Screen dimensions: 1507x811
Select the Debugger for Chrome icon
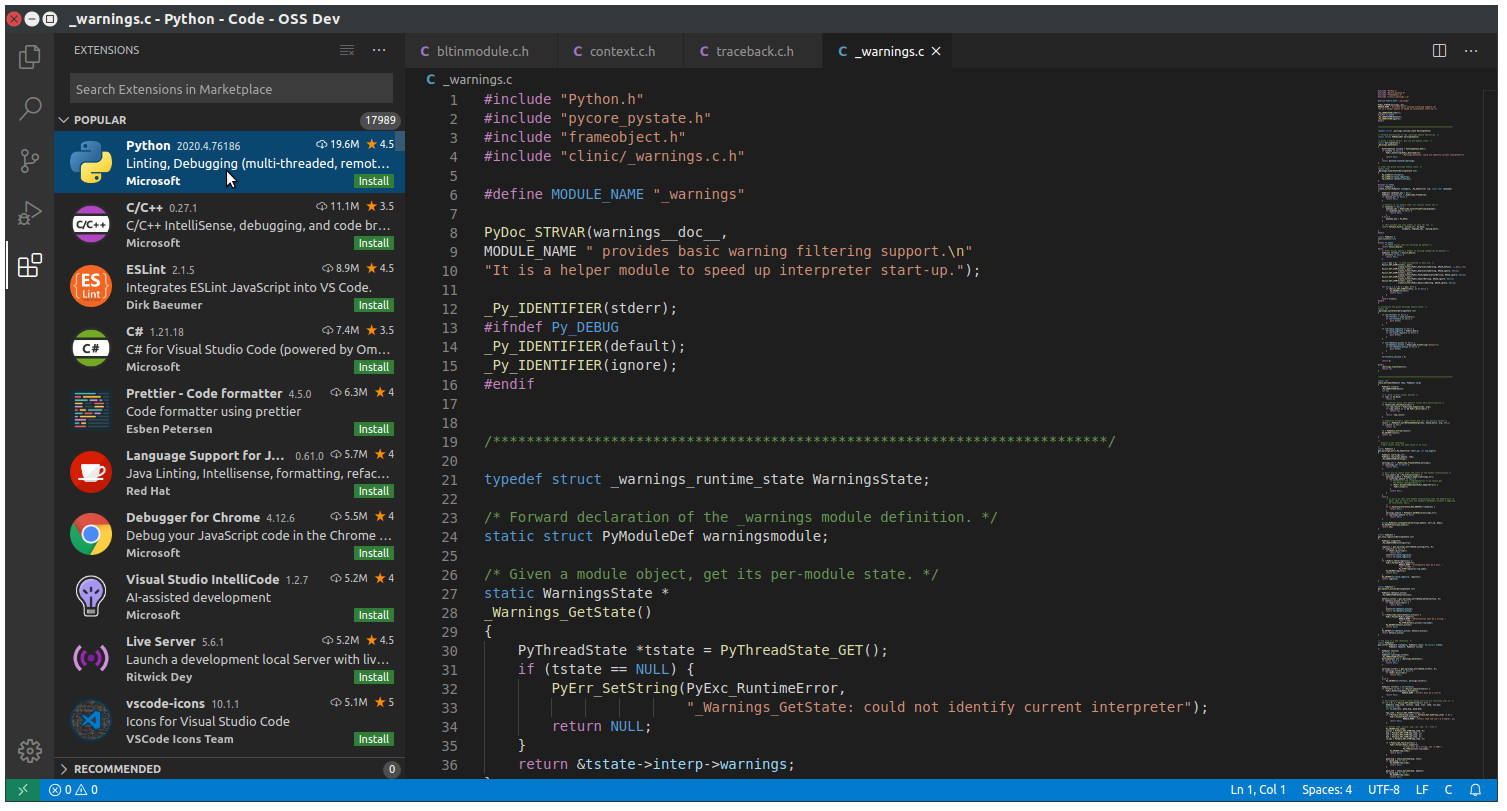pos(91,534)
